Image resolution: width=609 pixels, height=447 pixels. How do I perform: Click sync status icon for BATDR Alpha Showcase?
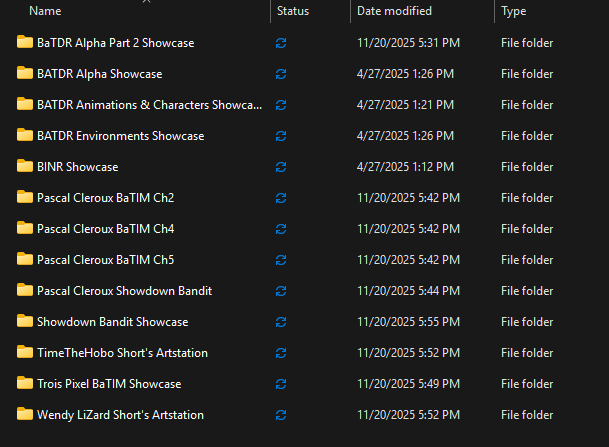point(281,74)
